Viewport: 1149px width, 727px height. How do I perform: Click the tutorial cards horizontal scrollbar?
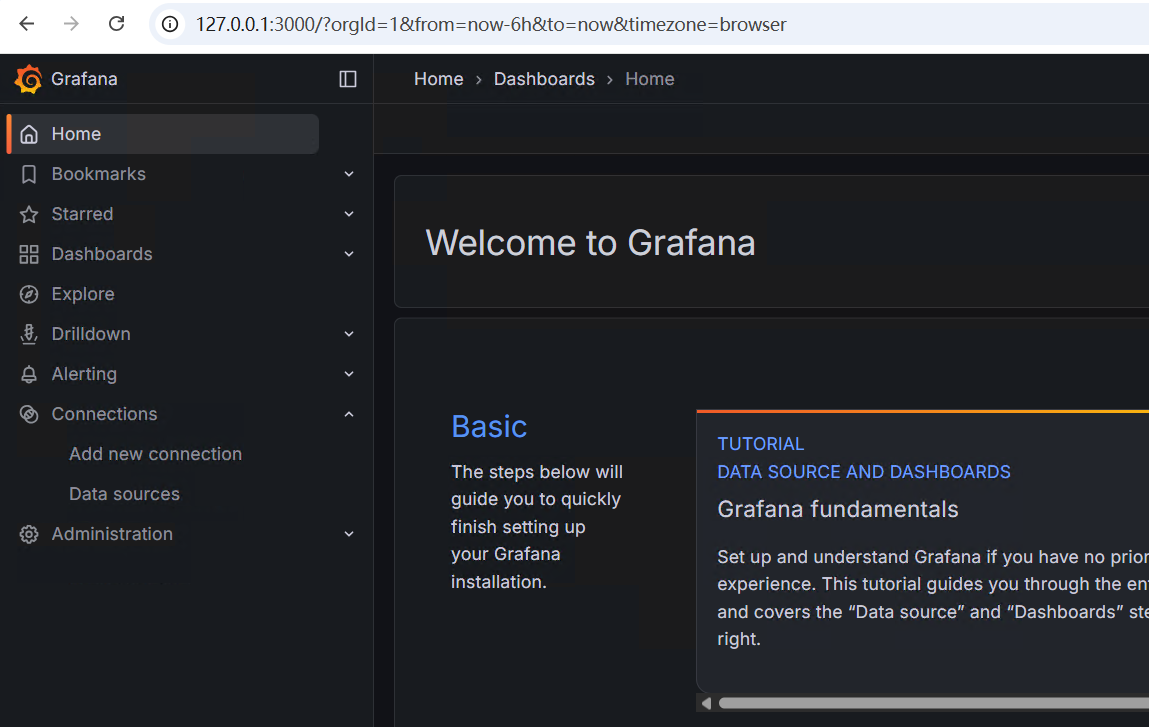pyautogui.click(x=934, y=704)
